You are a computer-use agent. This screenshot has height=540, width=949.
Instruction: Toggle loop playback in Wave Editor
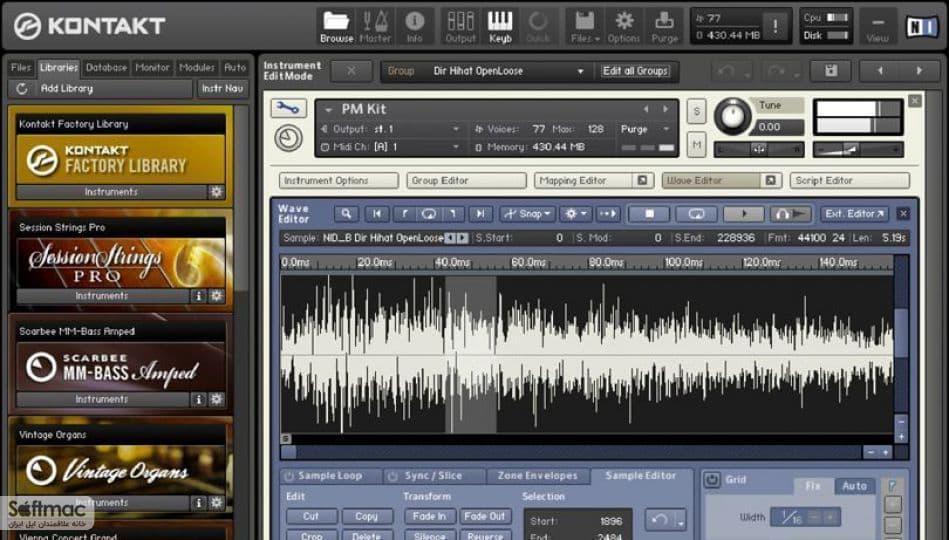click(697, 214)
